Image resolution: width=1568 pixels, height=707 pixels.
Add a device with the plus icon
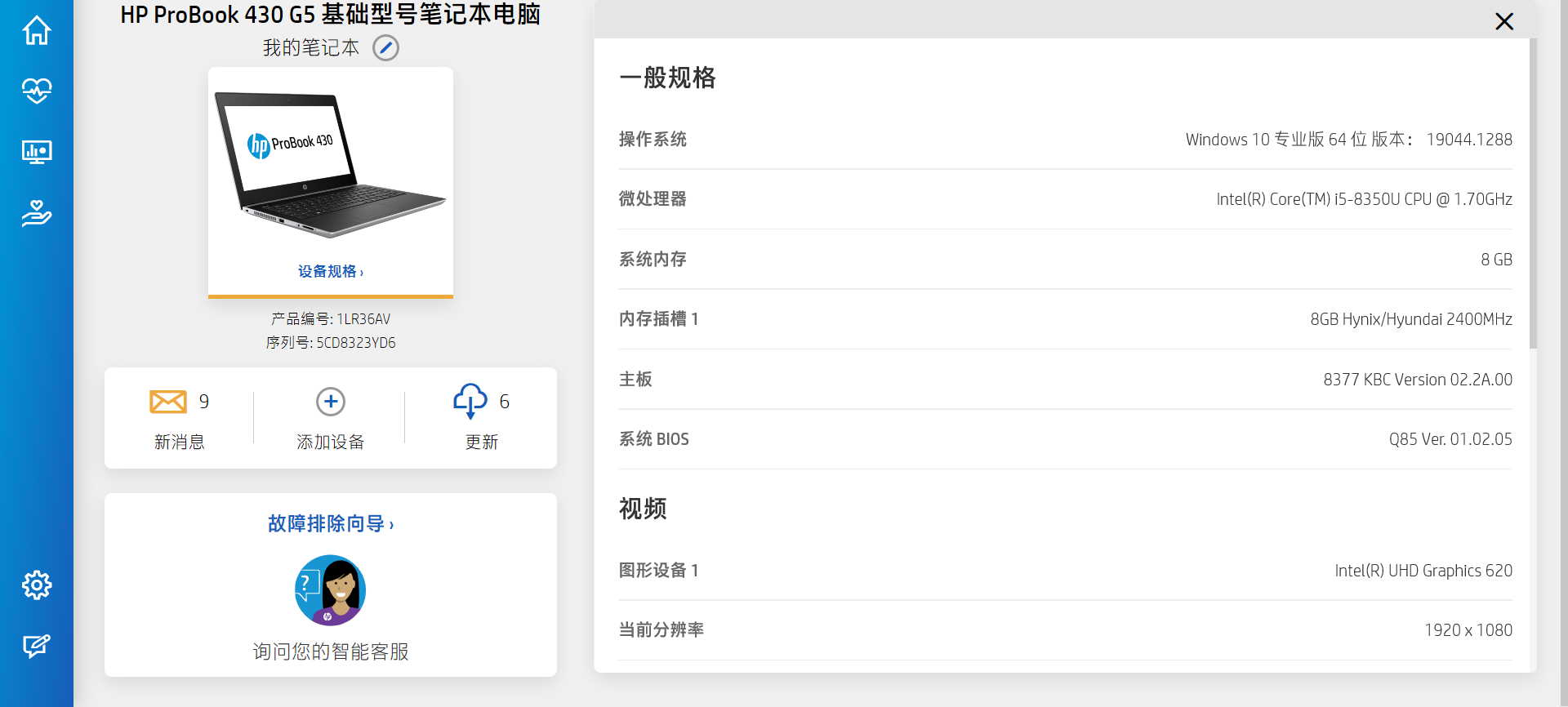tap(331, 402)
